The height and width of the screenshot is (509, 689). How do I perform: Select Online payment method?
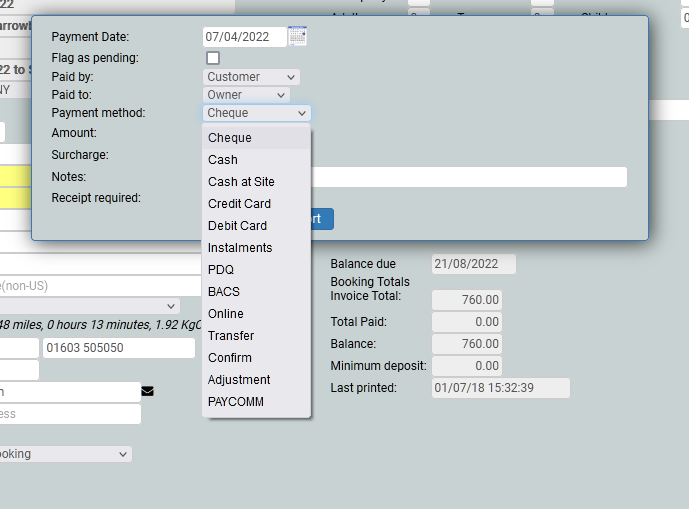coord(226,314)
